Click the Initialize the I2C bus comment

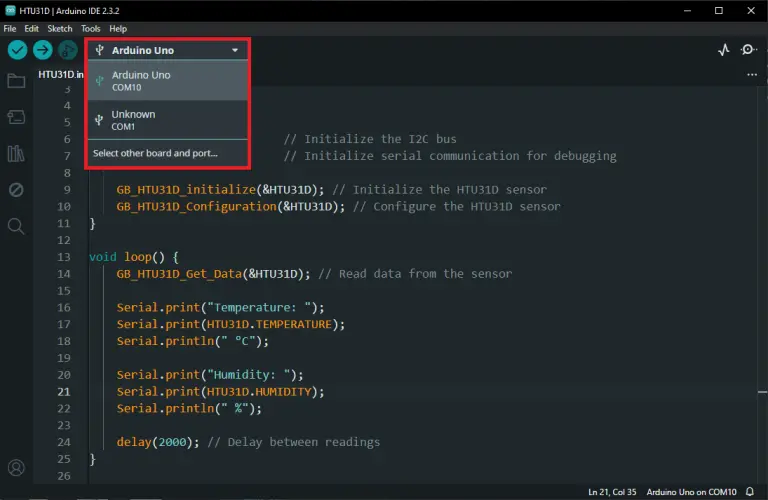pyautogui.click(x=370, y=139)
